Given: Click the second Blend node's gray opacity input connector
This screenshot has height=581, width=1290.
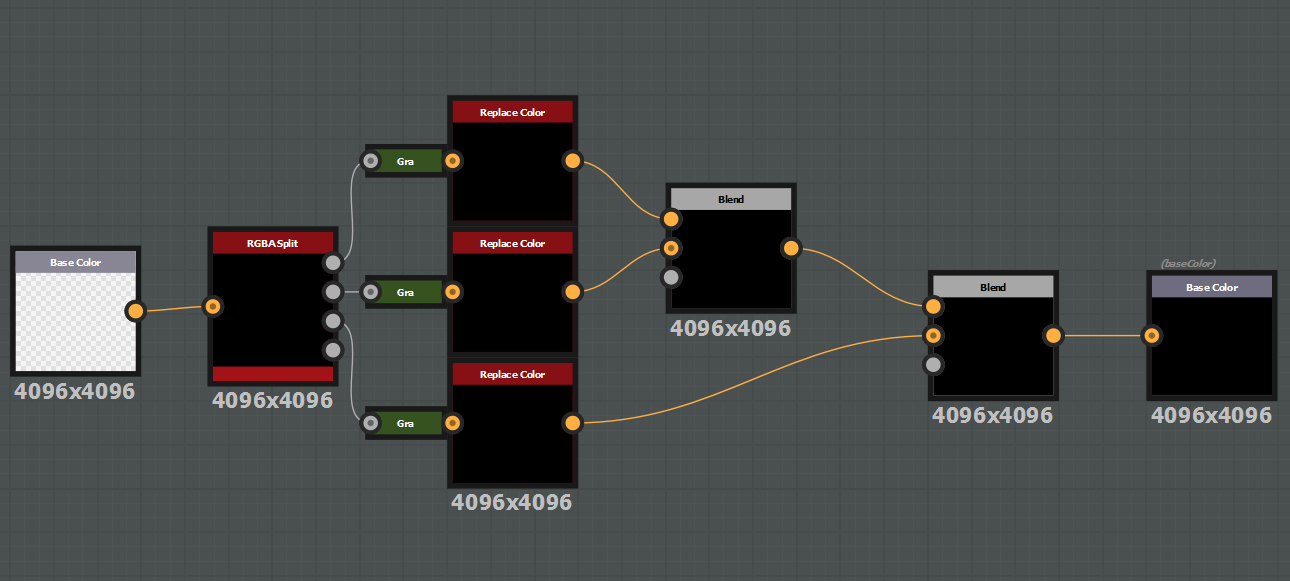Looking at the screenshot, I should (x=933, y=364).
